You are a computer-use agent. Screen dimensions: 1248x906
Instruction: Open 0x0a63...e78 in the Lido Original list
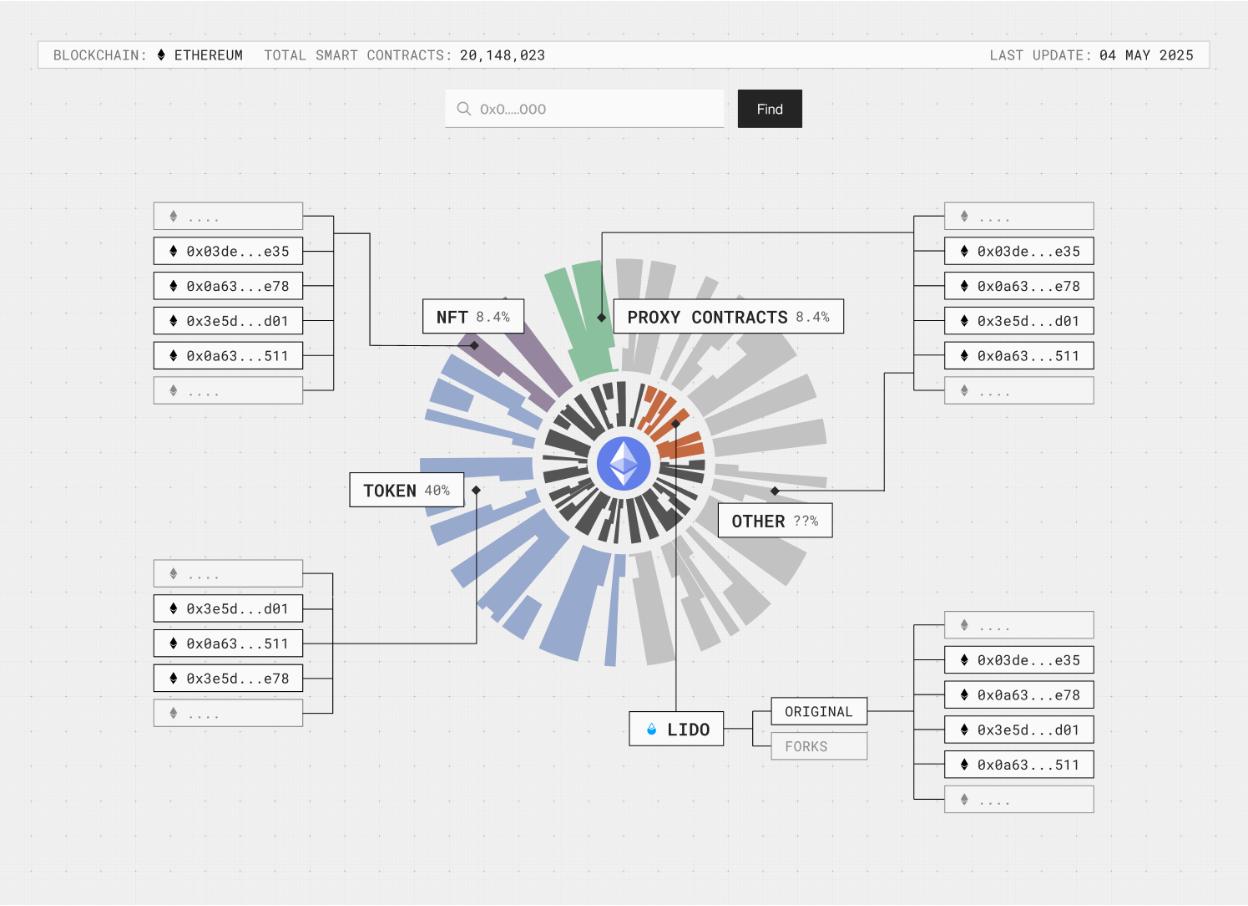pyautogui.click(x=1019, y=695)
